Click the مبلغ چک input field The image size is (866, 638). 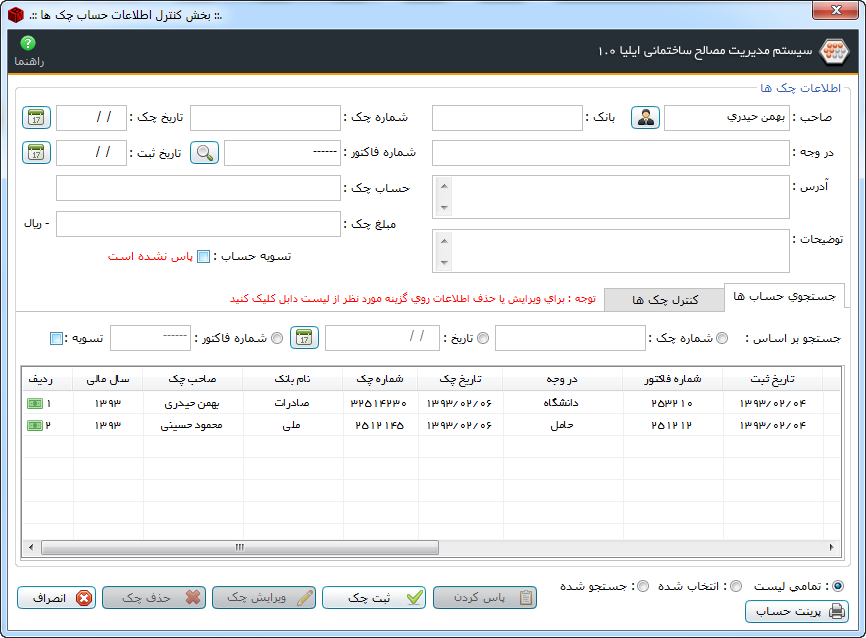[x=198, y=224]
